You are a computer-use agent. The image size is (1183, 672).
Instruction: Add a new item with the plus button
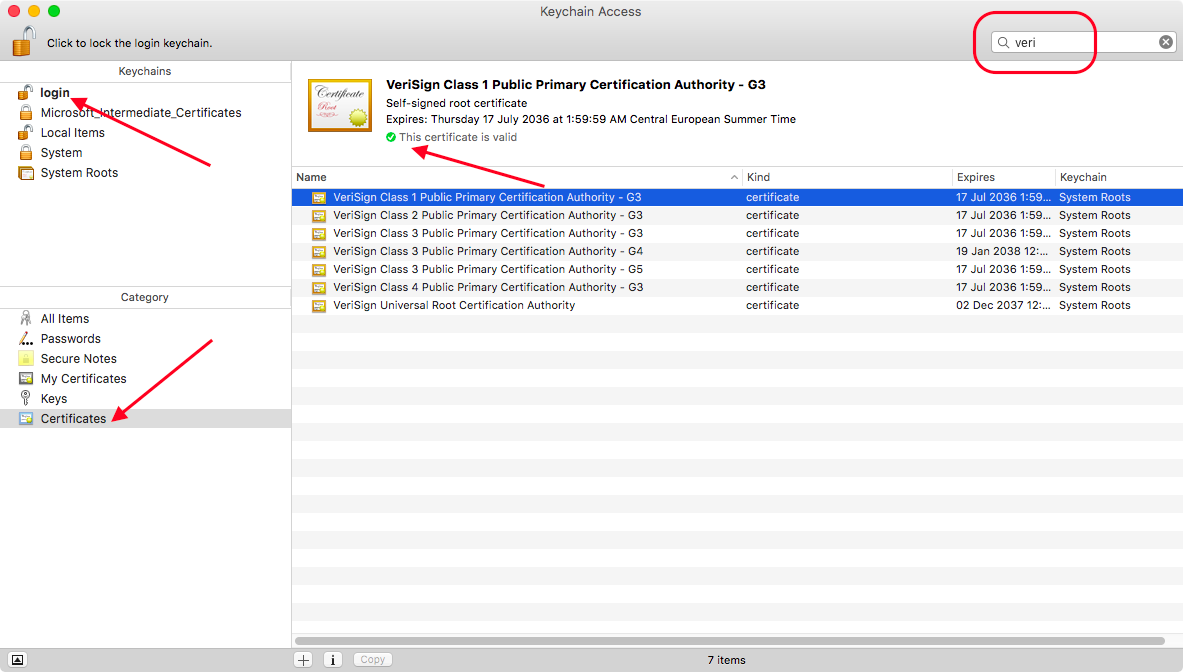(303, 660)
